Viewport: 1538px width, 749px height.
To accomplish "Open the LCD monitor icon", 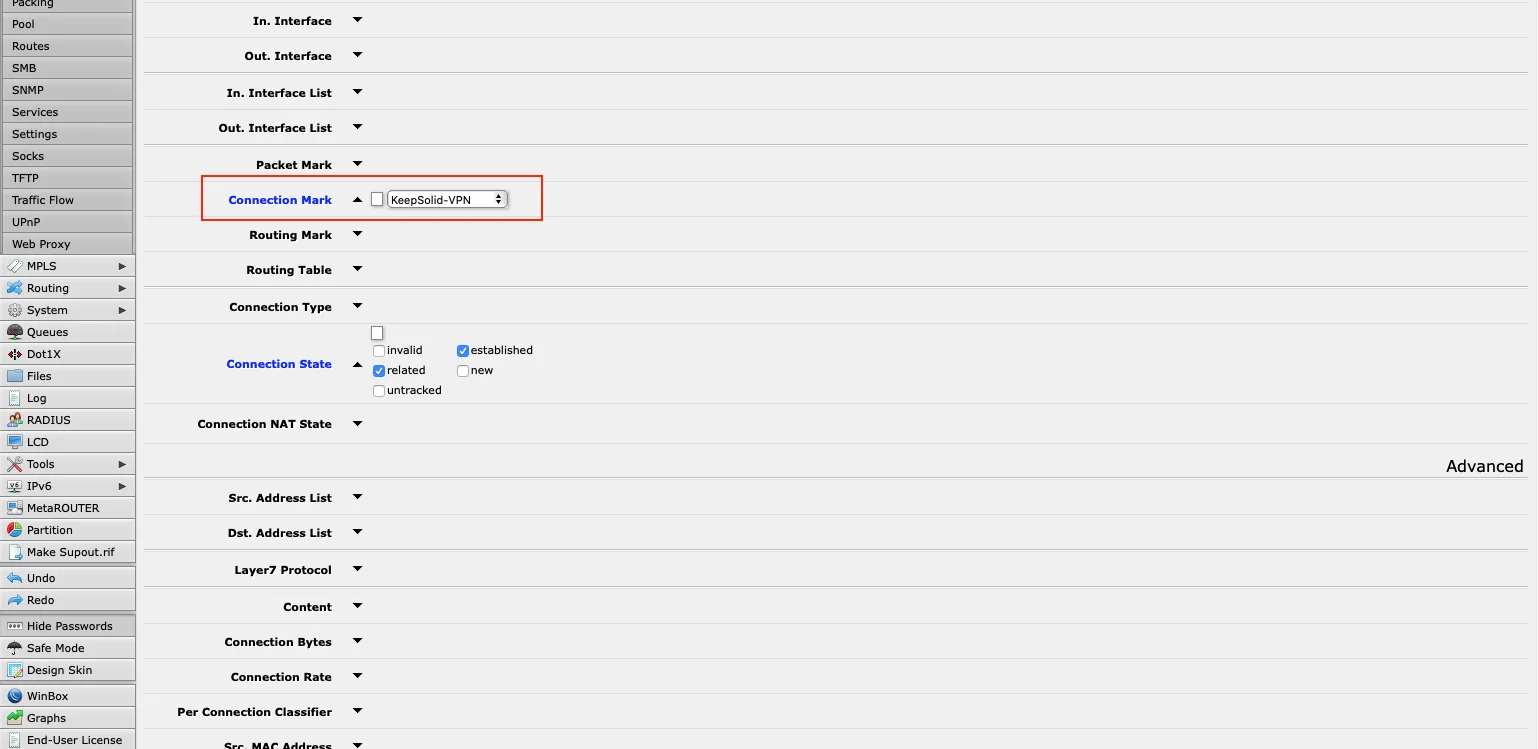I will 15,442.
